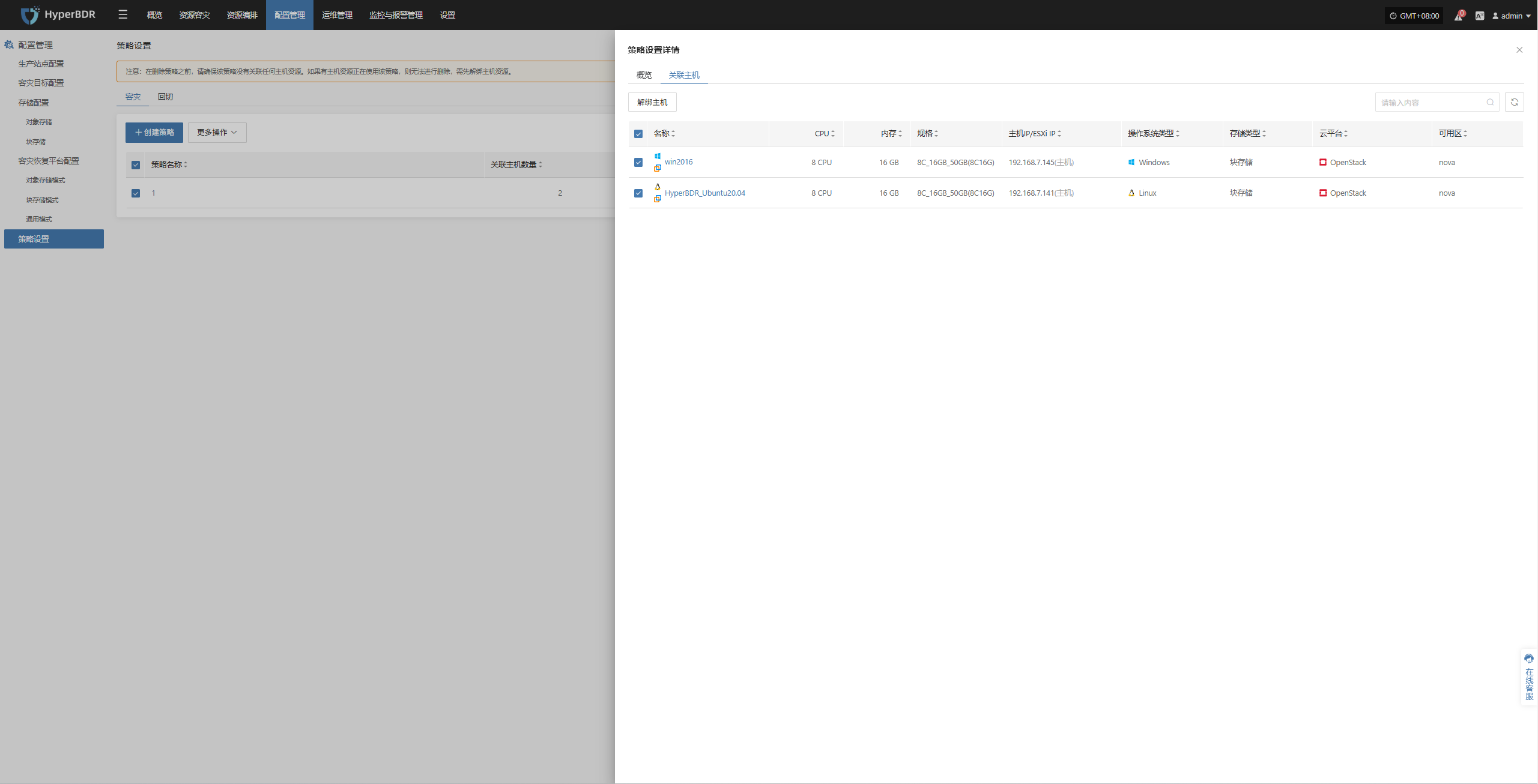Open 对象存储 in sidebar
Screen dimensions: 1538x784
[39, 122]
